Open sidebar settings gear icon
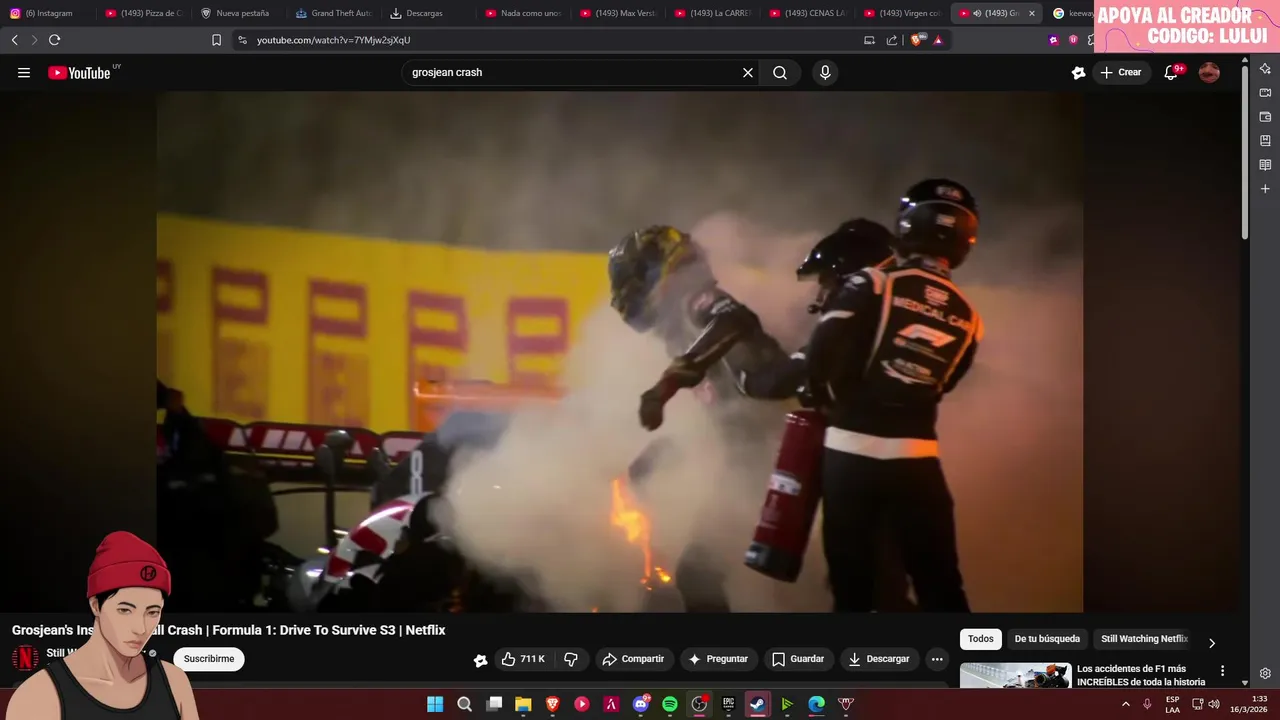Screen dimensions: 1280x720 click(x=1265, y=673)
